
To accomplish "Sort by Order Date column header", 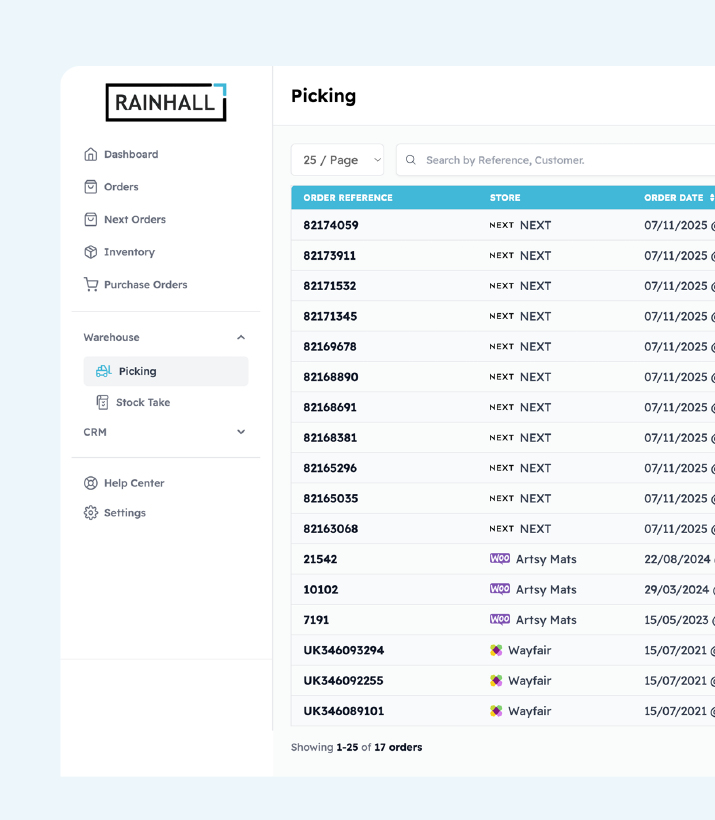I will coord(674,198).
